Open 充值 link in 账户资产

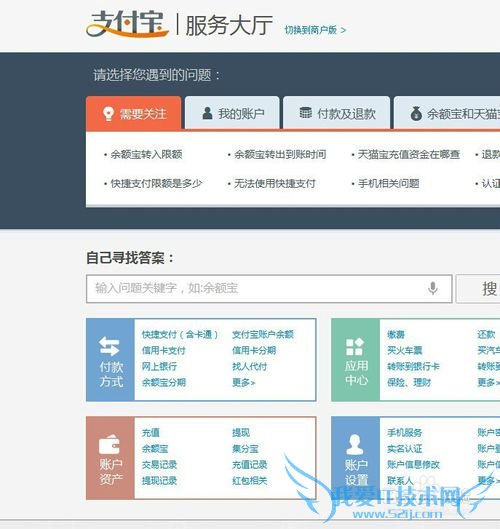(x=150, y=433)
